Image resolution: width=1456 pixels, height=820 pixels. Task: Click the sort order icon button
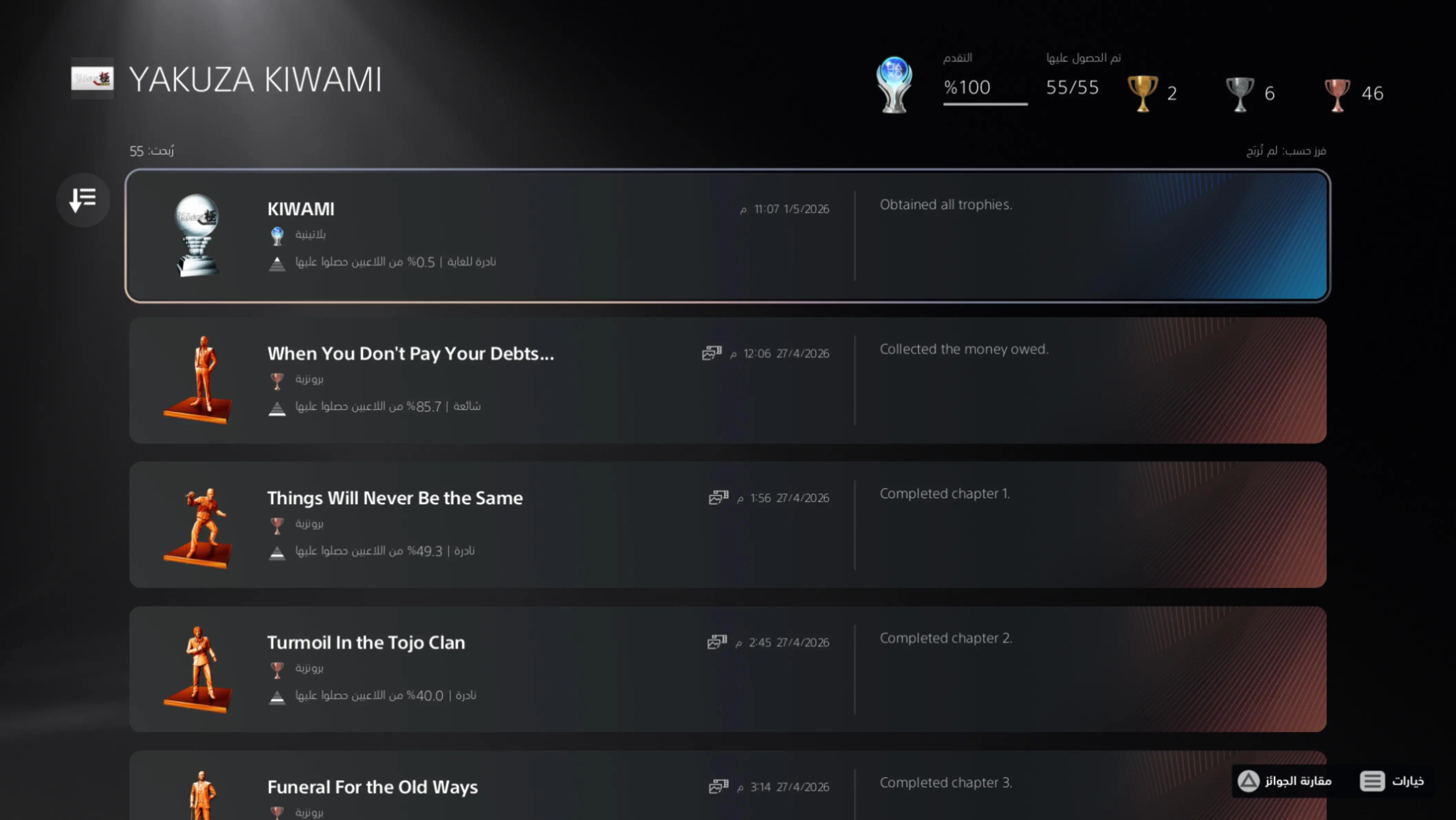click(x=83, y=199)
